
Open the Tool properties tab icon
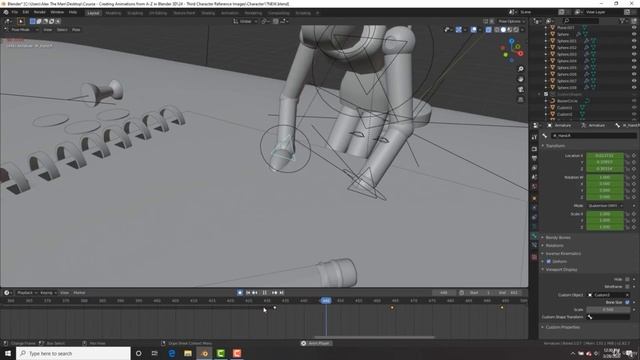(534, 138)
